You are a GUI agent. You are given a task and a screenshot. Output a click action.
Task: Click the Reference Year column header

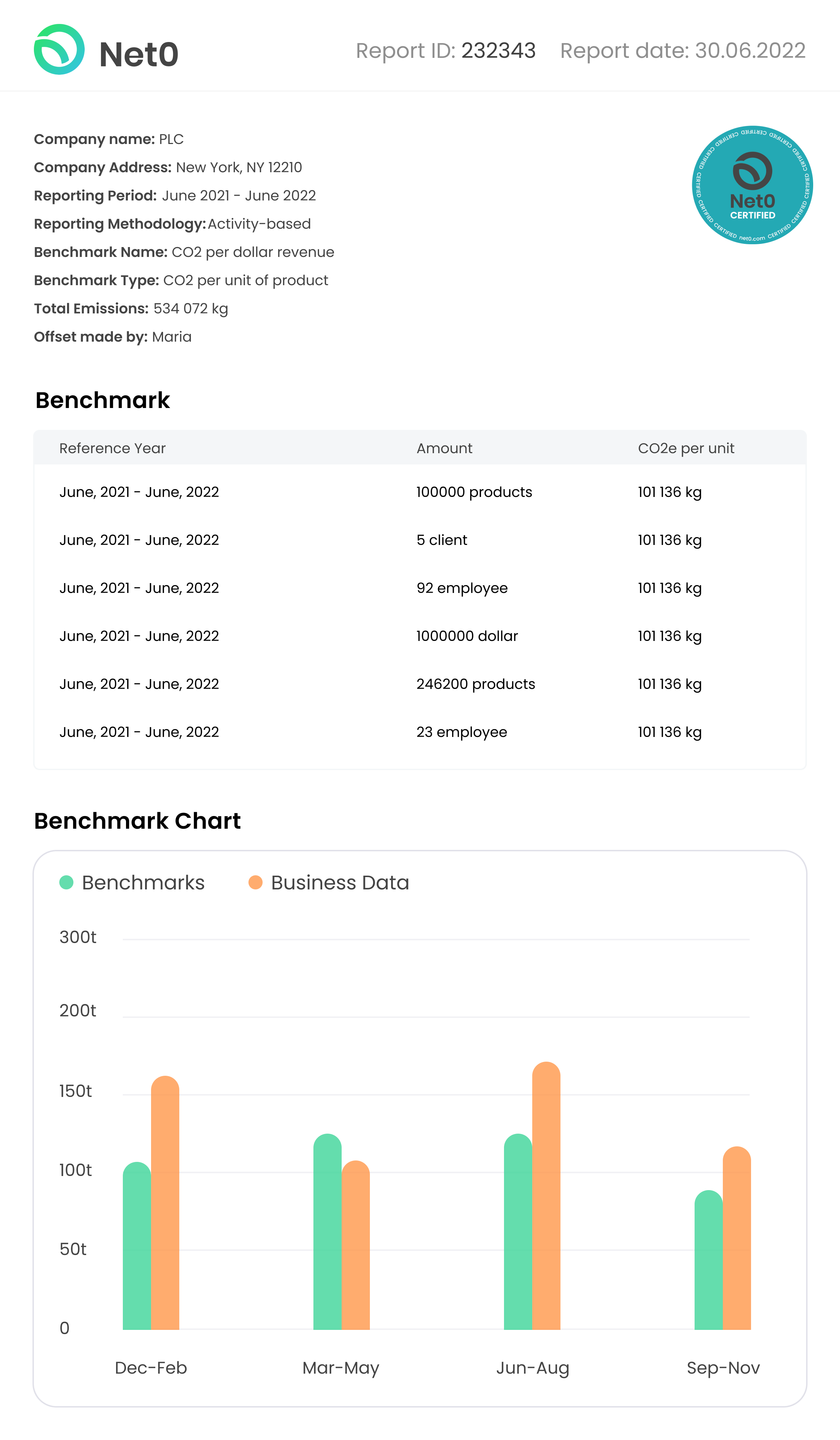[113, 448]
